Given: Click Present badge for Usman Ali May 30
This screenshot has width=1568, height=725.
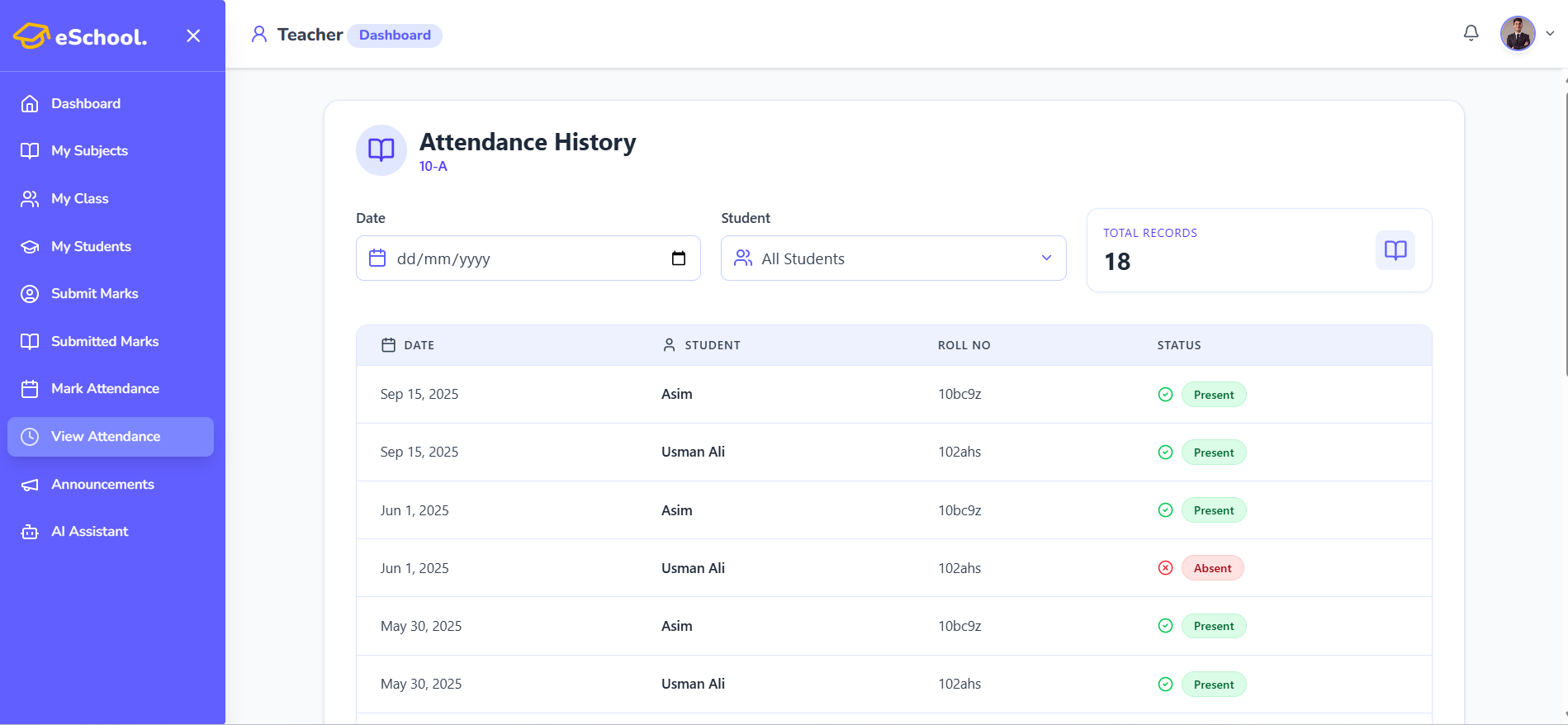Looking at the screenshot, I should [x=1214, y=685].
